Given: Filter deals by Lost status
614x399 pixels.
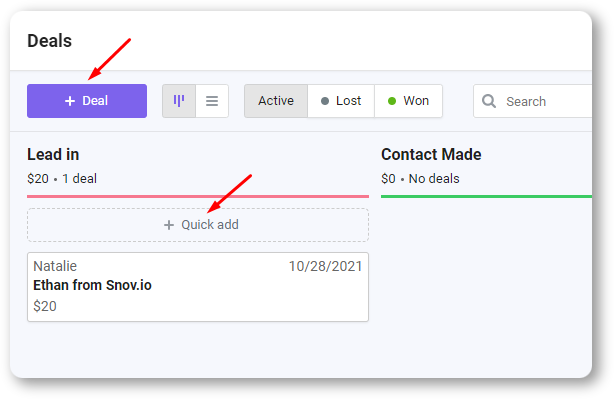Looking at the screenshot, I should (x=341, y=101).
